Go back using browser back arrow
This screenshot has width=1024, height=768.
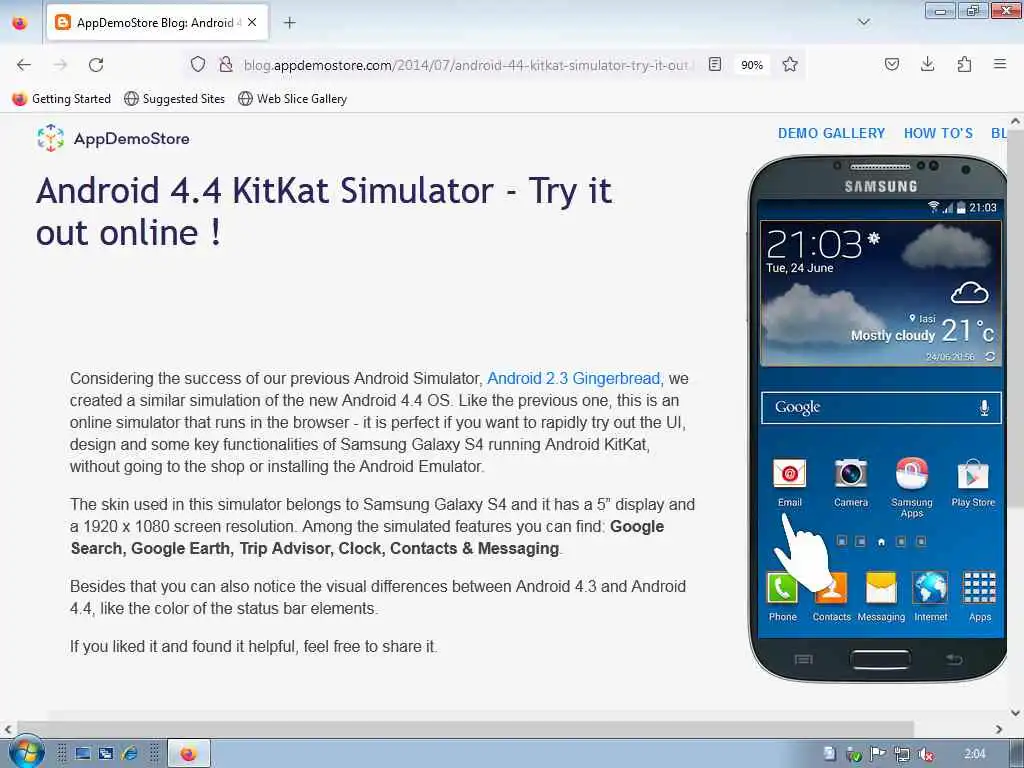[x=24, y=65]
